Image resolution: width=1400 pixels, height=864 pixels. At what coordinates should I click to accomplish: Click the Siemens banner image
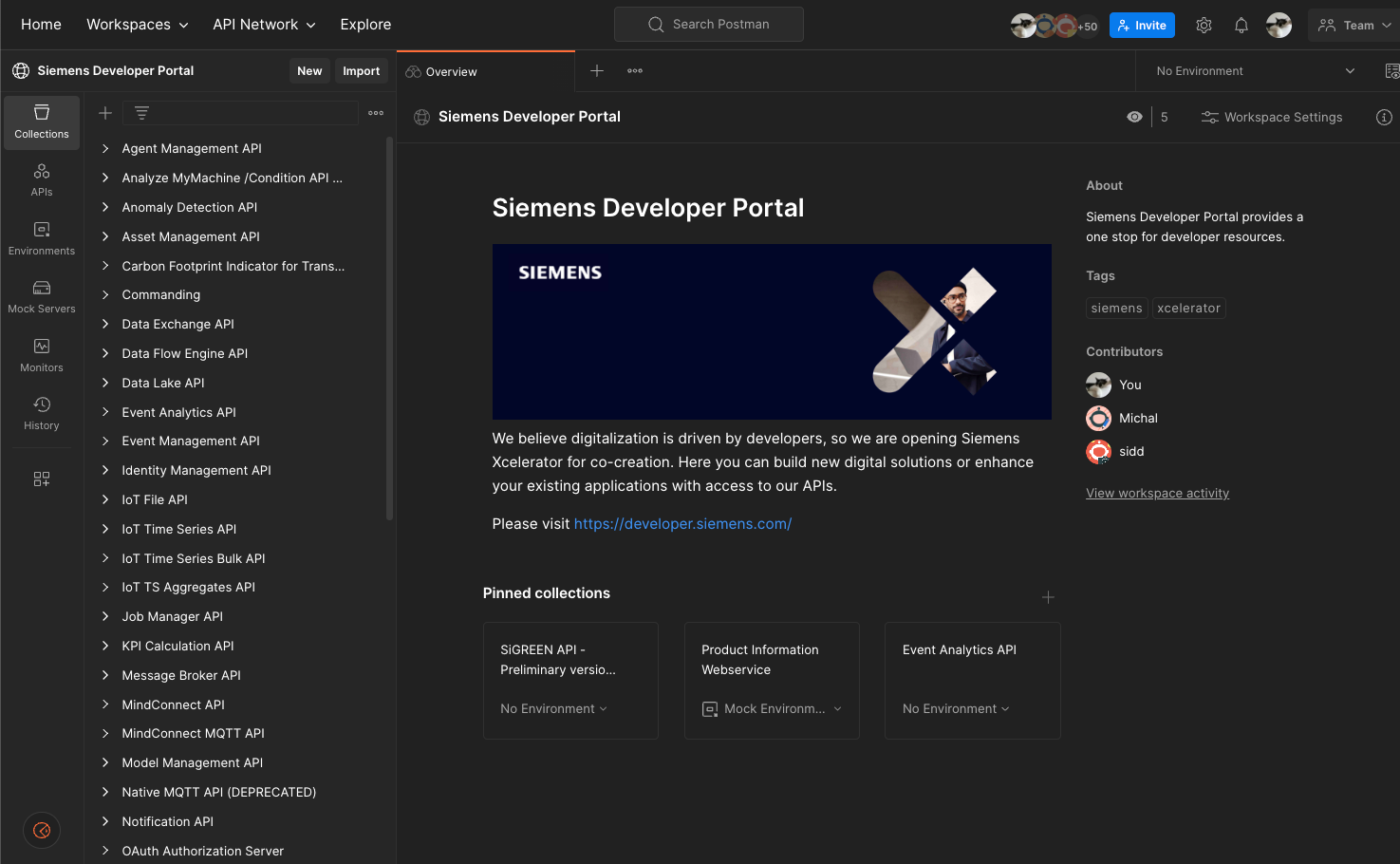click(x=772, y=332)
